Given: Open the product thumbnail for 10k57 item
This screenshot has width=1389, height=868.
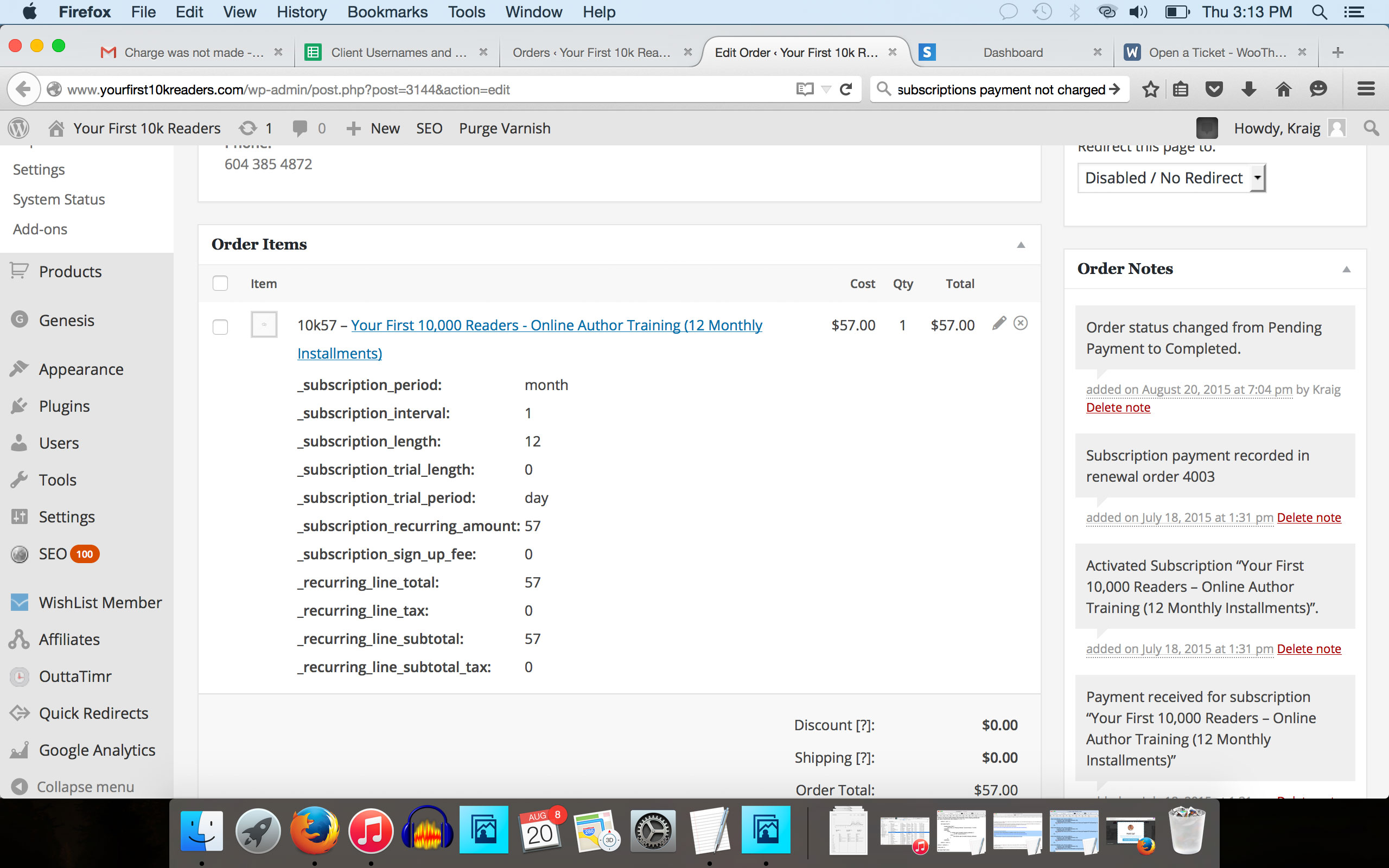Looking at the screenshot, I should point(264,324).
